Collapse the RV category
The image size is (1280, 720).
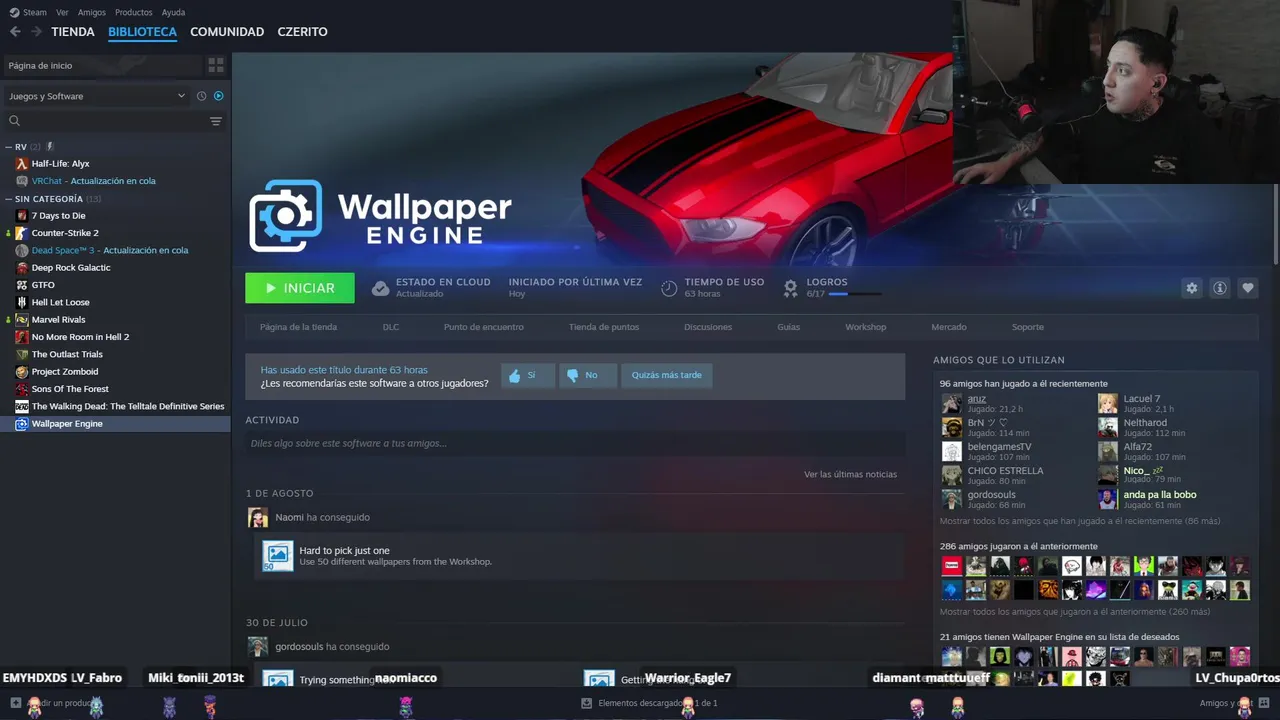point(9,147)
